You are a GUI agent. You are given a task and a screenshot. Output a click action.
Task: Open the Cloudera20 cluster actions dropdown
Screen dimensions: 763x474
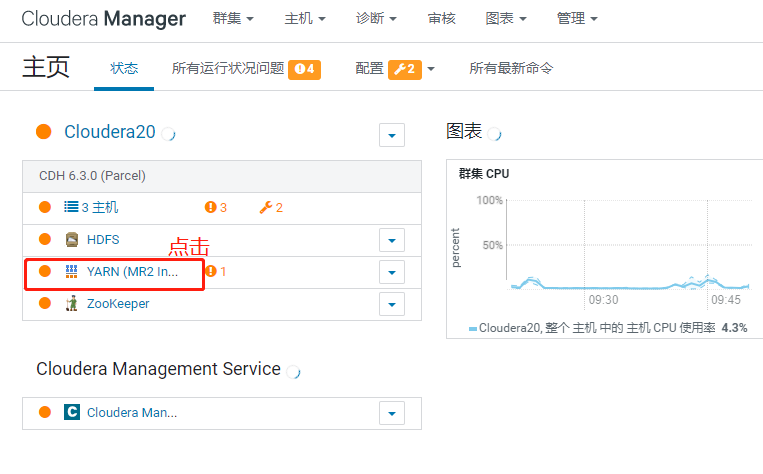[392, 135]
